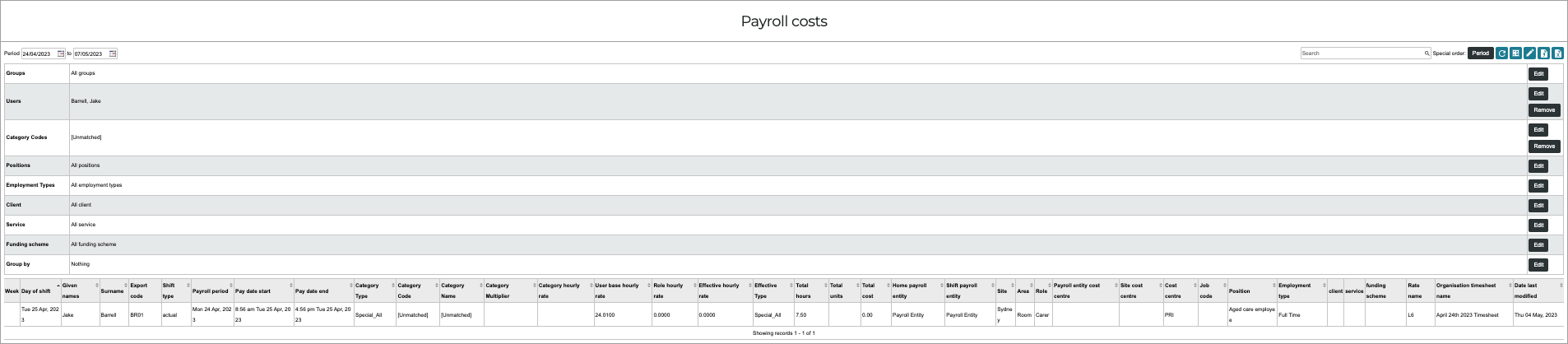
Task: Sort by Day of shift column
Action: coord(40,291)
